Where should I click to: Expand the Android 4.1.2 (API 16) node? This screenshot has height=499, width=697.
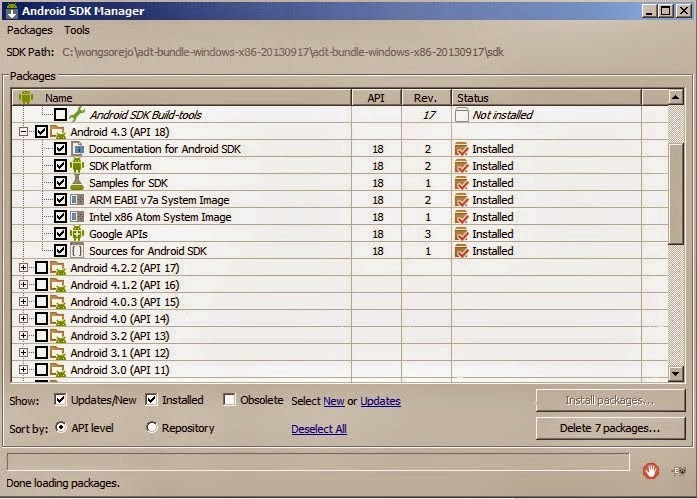24,284
